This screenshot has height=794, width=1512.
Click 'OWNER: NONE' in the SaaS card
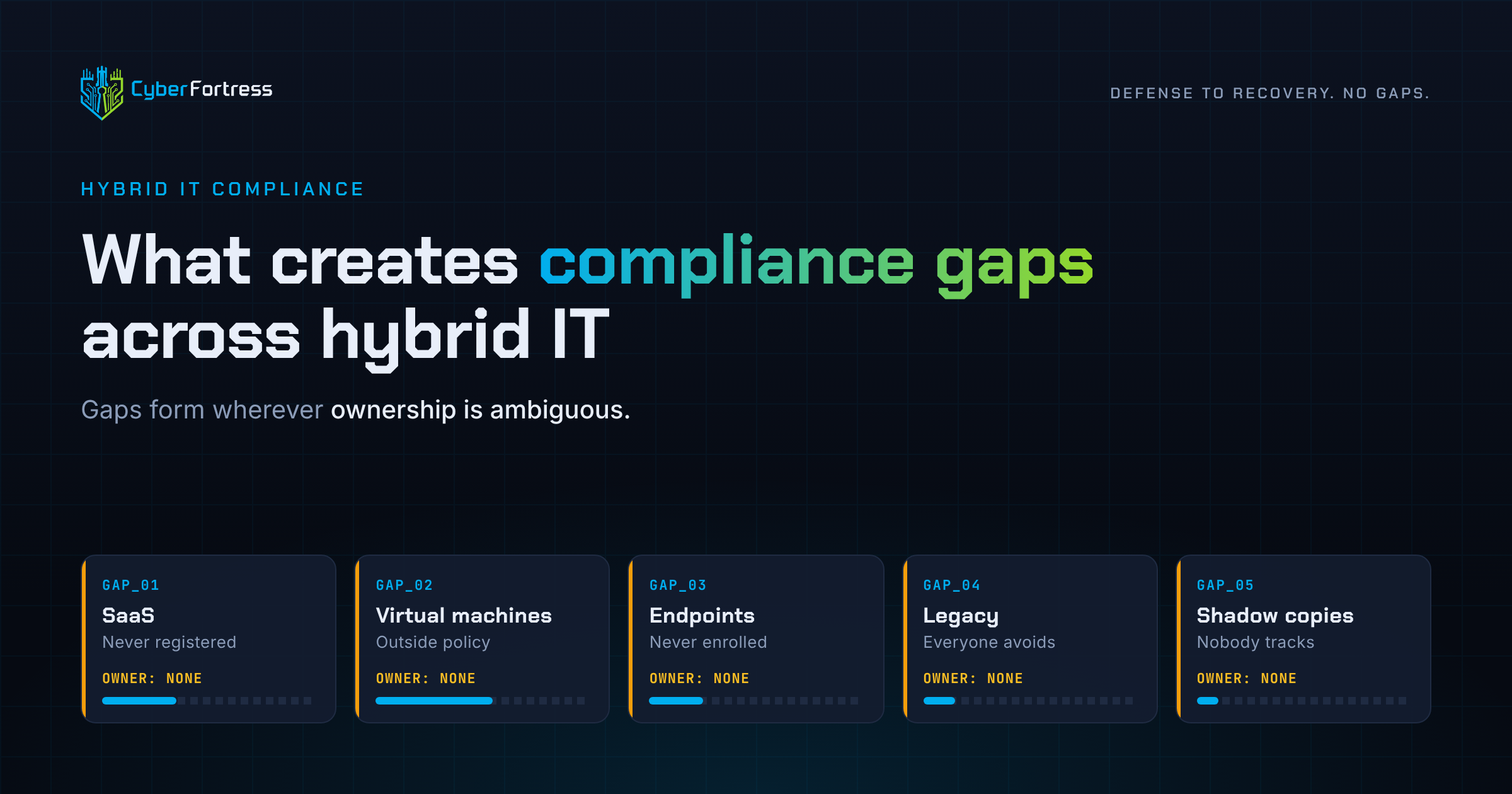(152, 679)
